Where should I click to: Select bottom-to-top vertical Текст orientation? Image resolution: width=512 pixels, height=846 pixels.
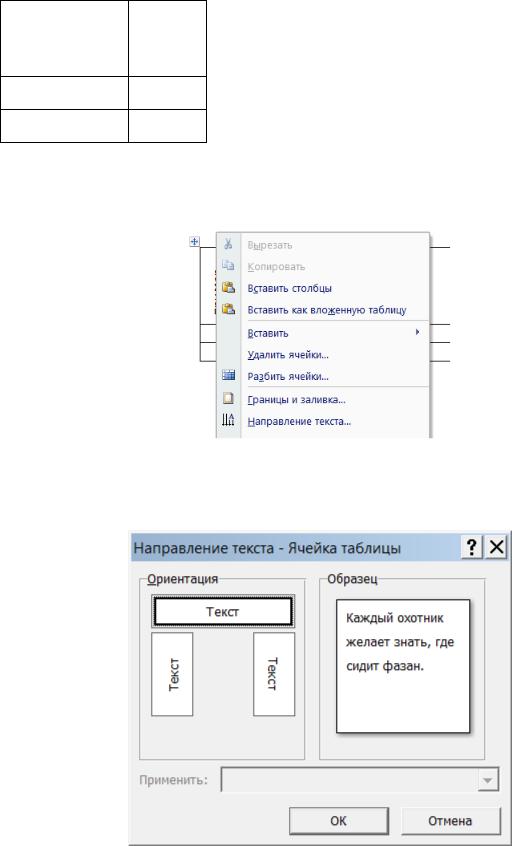pos(173,674)
